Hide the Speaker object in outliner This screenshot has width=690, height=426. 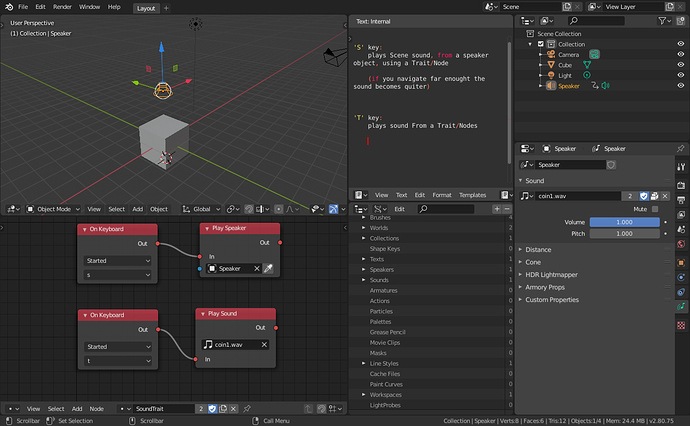coord(680,86)
